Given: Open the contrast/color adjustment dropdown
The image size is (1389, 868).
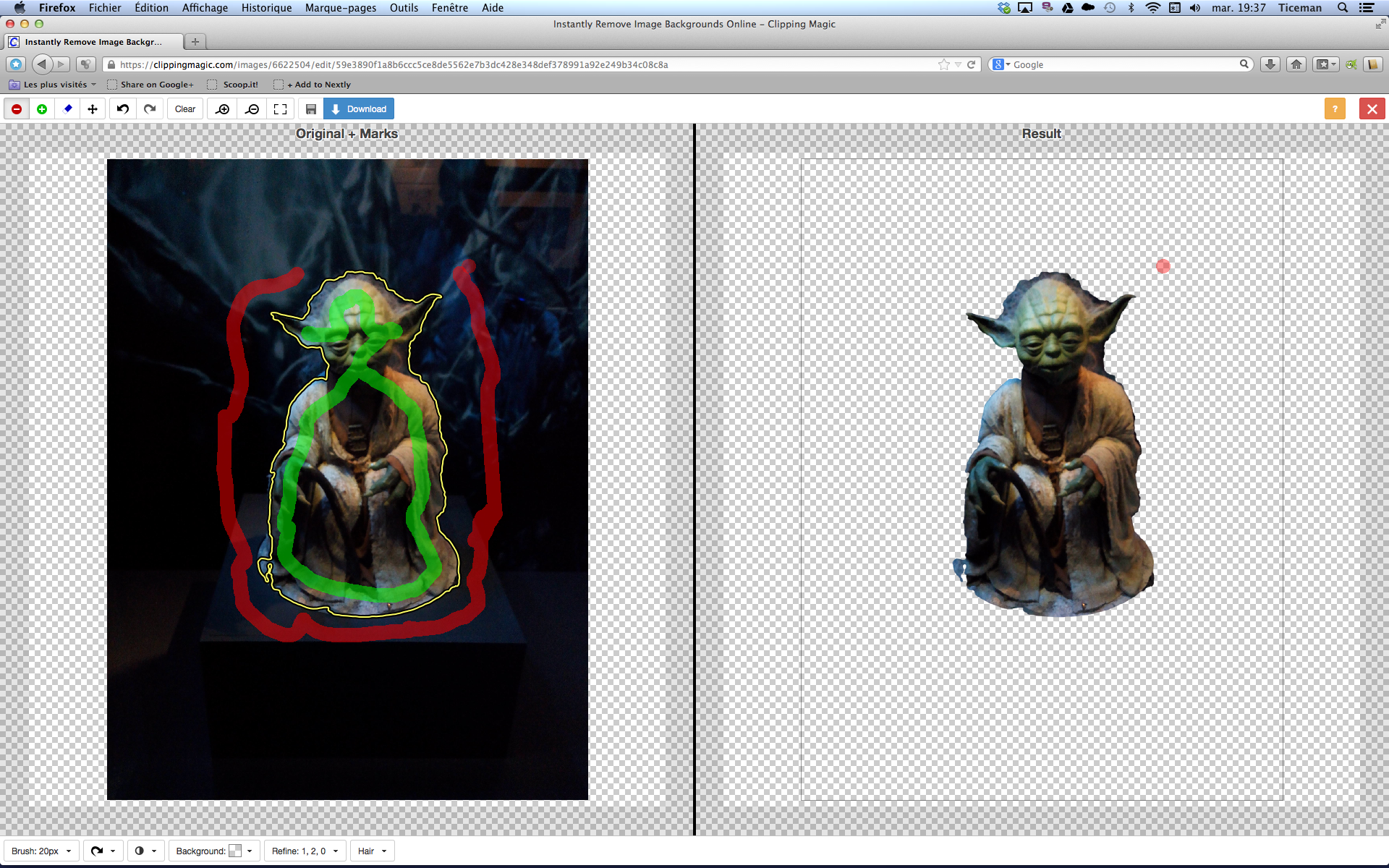Looking at the screenshot, I should (146, 851).
